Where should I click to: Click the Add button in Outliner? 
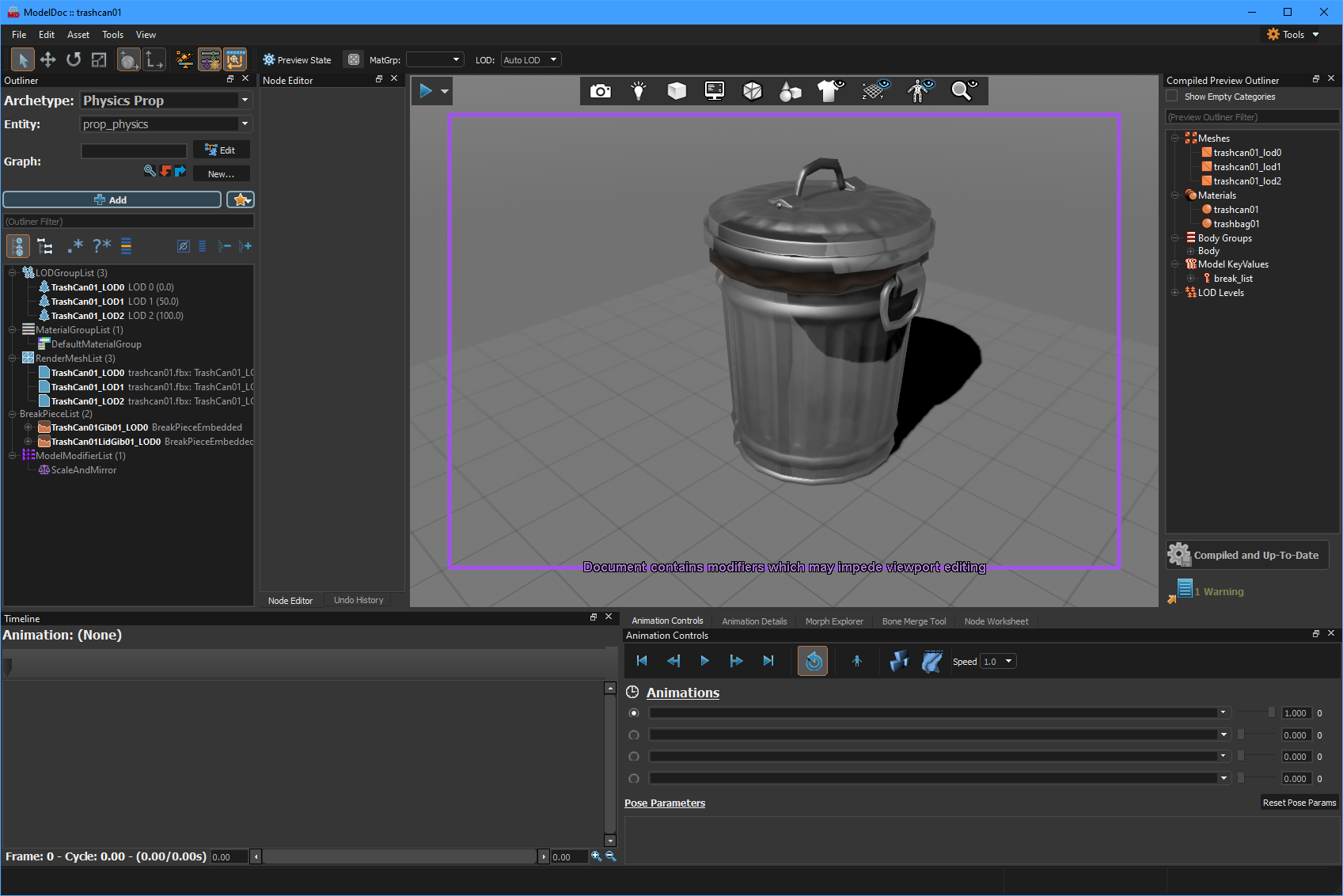(112, 200)
